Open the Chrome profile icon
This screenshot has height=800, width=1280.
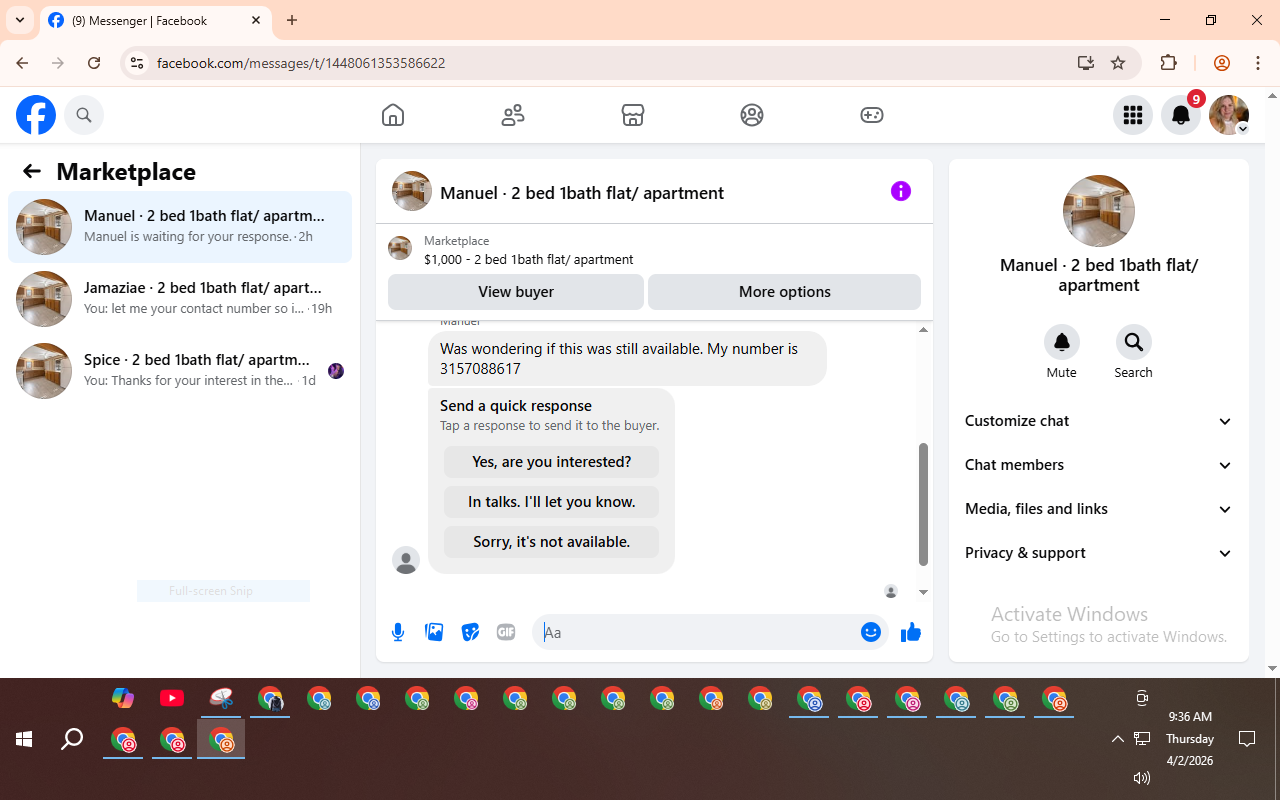tap(1222, 63)
